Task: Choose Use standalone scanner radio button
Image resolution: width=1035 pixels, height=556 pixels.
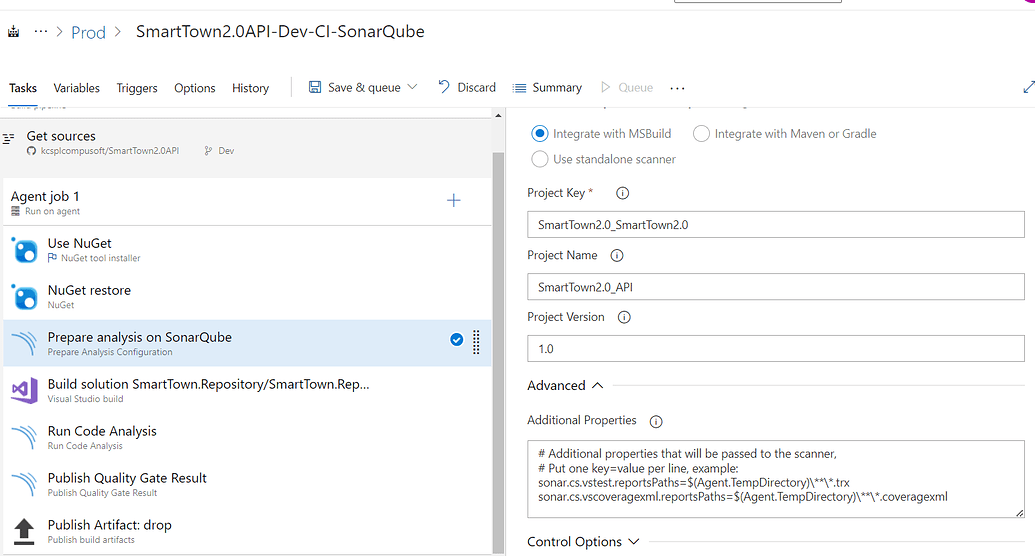Action: point(540,159)
